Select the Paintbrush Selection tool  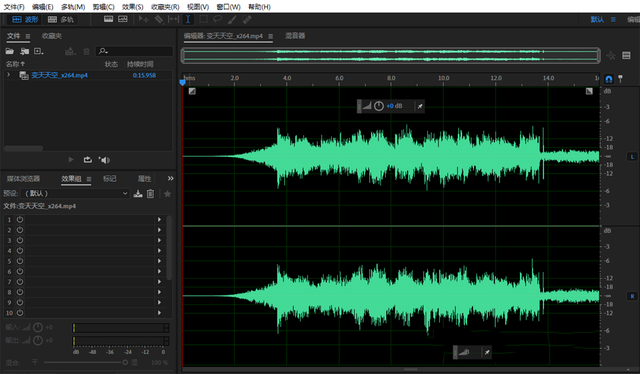click(232, 19)
